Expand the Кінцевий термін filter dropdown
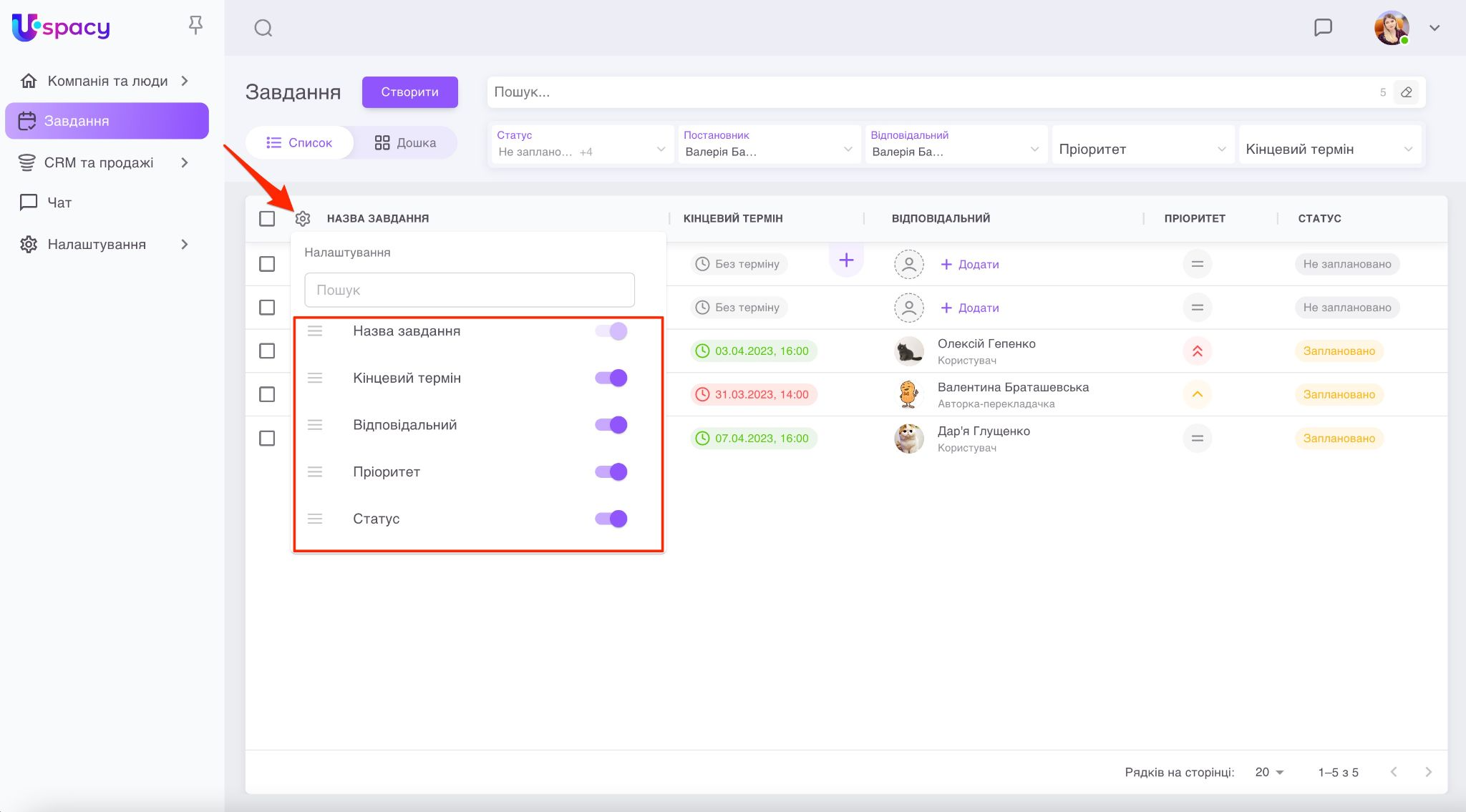The height and width of the screenshot is (812, 1466). 1329,149
